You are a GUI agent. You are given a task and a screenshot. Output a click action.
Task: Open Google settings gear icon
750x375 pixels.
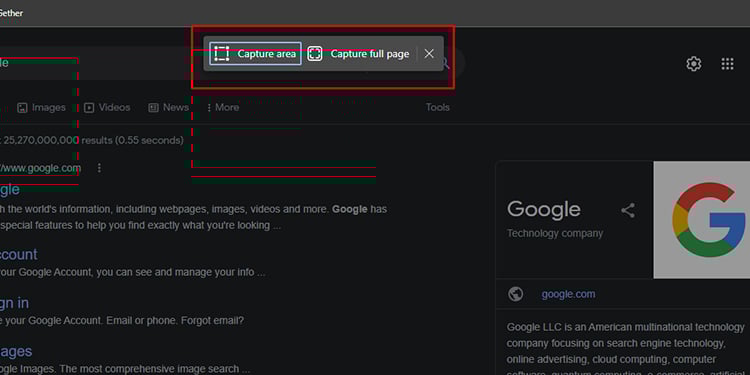pyautogui.click(x=694, y=64)
